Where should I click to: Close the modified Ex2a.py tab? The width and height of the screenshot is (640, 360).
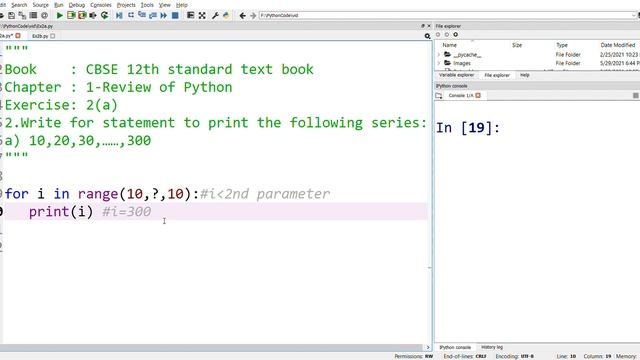click(x=18, y=36)
